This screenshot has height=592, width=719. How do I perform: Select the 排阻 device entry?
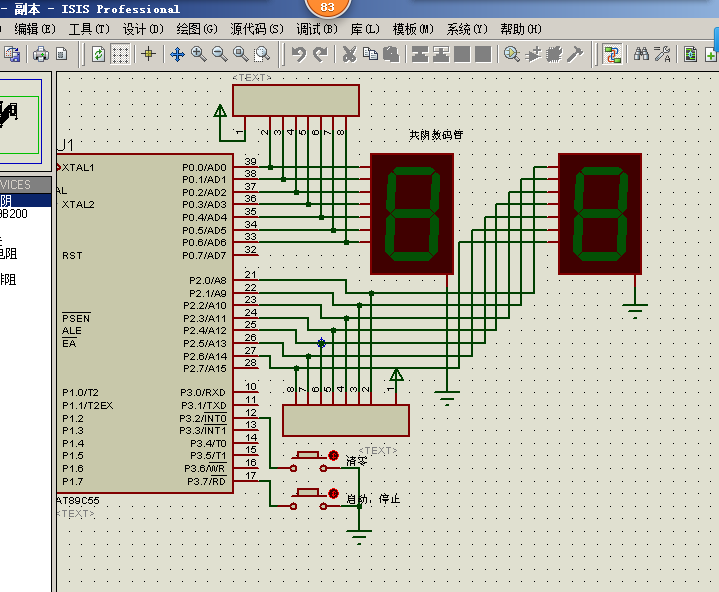8,279
